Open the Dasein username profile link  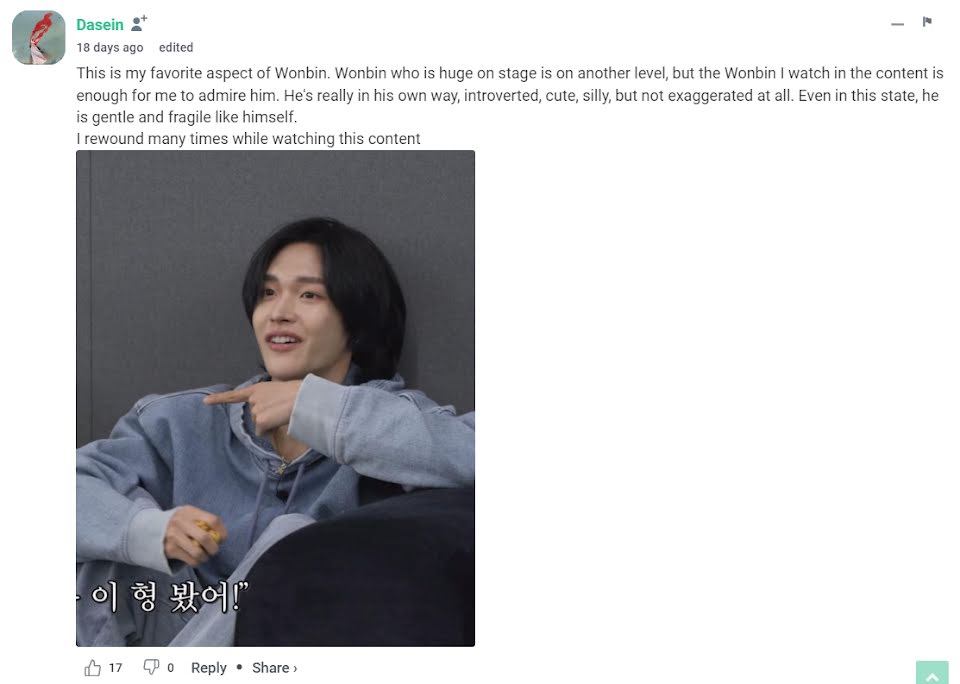click(100, 24)
